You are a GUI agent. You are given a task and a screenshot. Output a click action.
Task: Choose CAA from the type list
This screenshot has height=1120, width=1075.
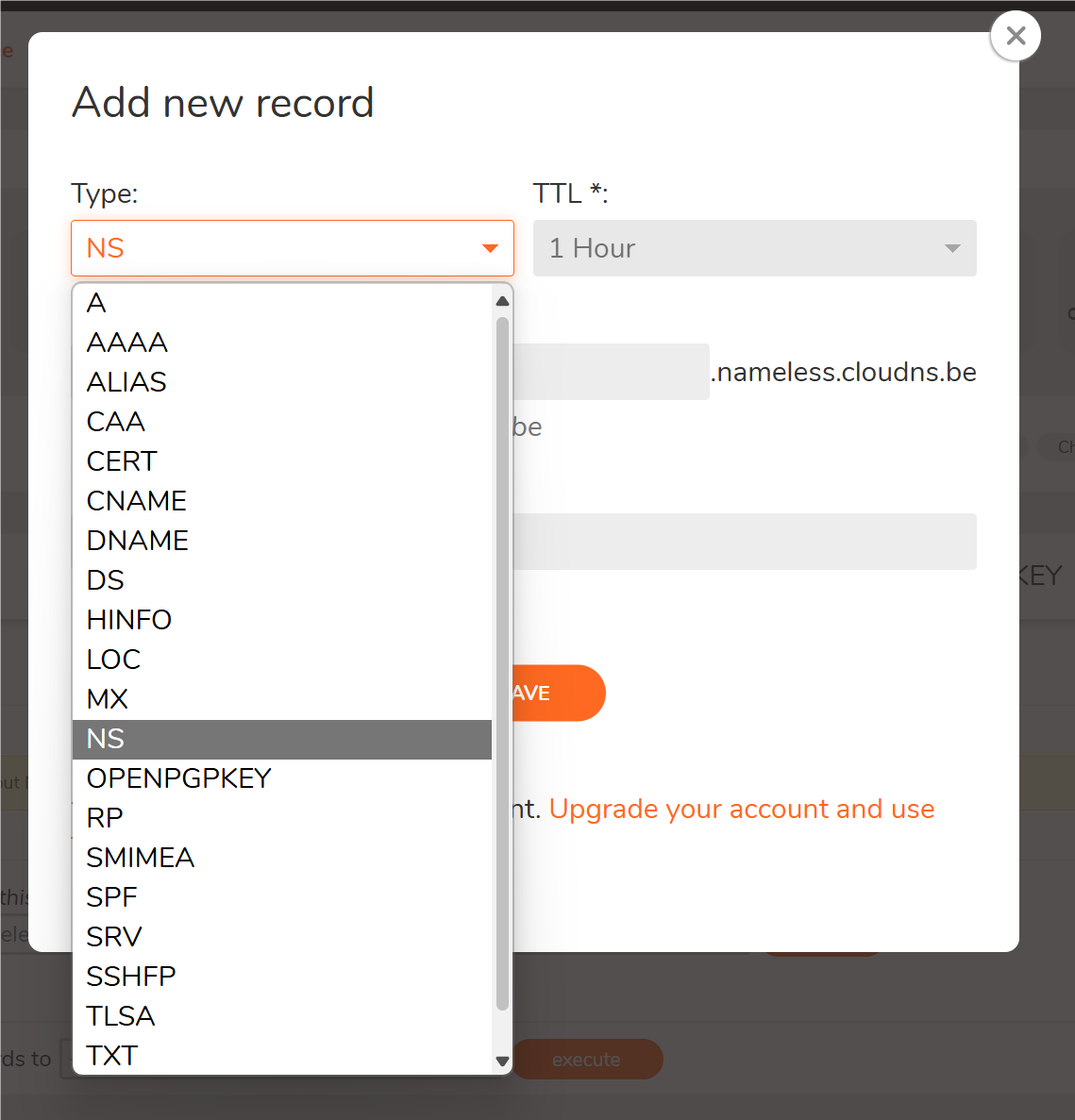pyautogui.click(x=282, y=422)
